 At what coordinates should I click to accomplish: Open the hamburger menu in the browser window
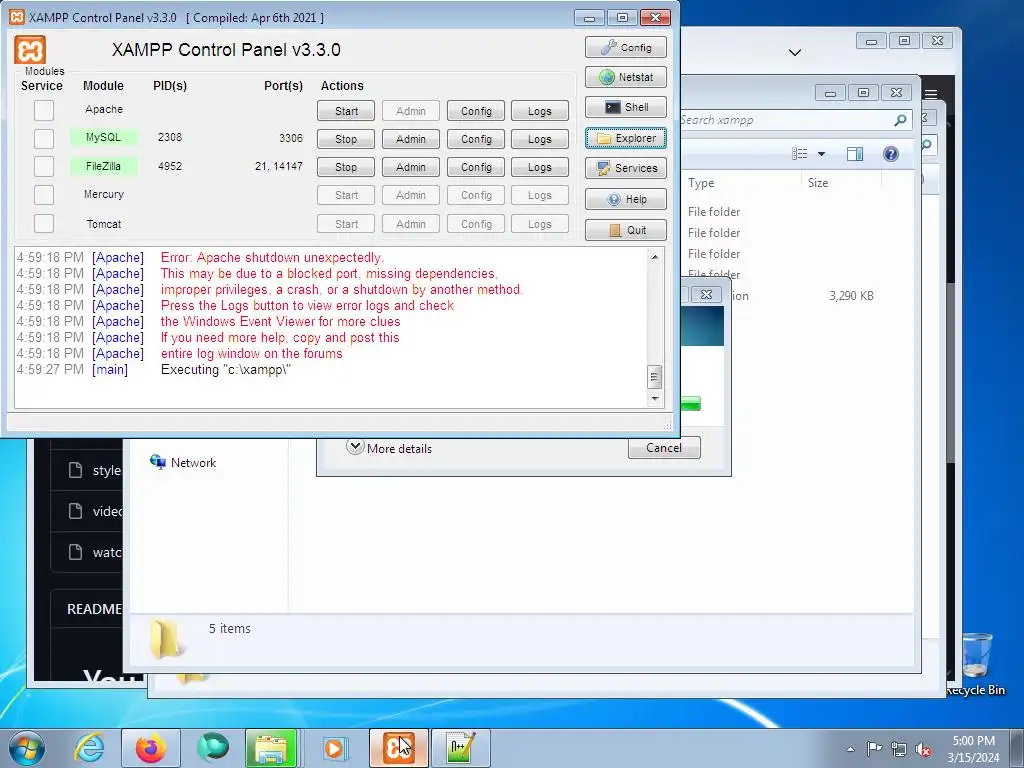931,94
